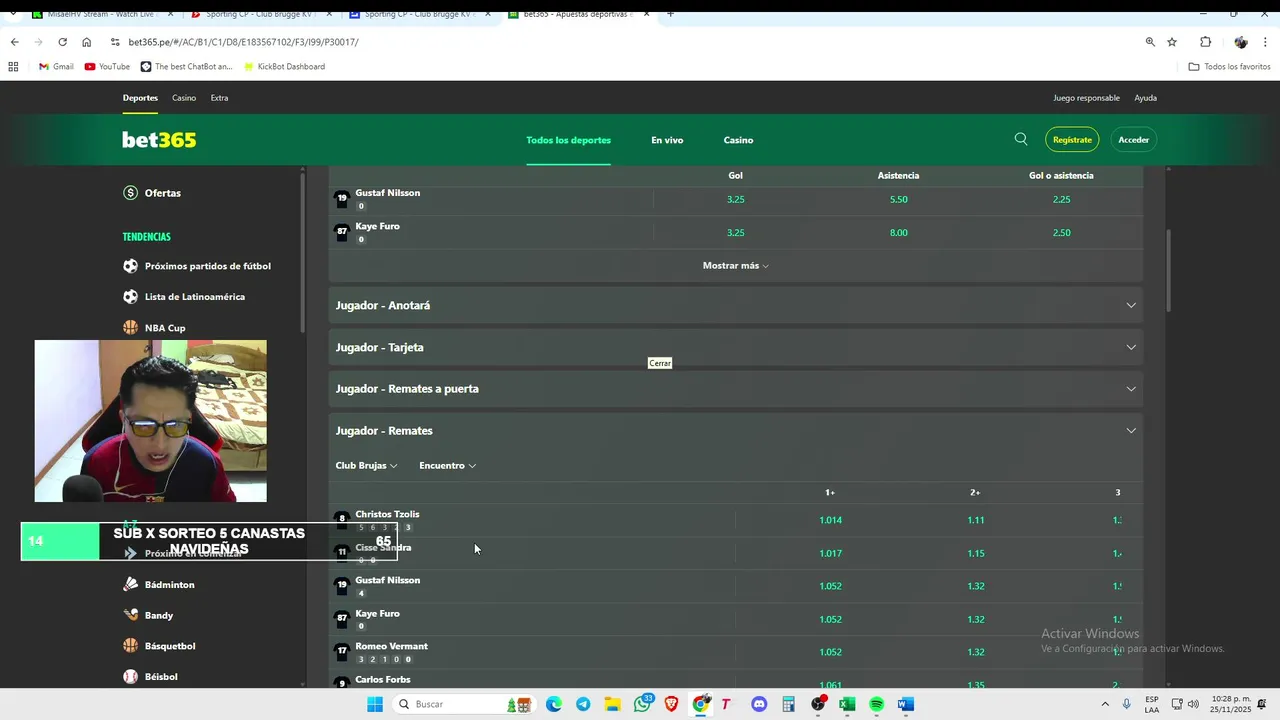This screenshot has height=720, width=1280.
Task: Expand the Jugador - Anotará section
Action: click(x=736, y=305)
